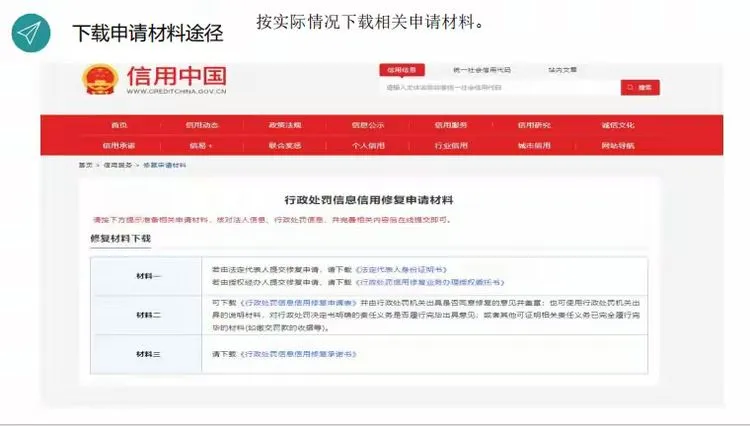The height and width of the screenshot is (426, 750).
Task: Open the 个人信用 navigation item
Action: coord(367,145)
